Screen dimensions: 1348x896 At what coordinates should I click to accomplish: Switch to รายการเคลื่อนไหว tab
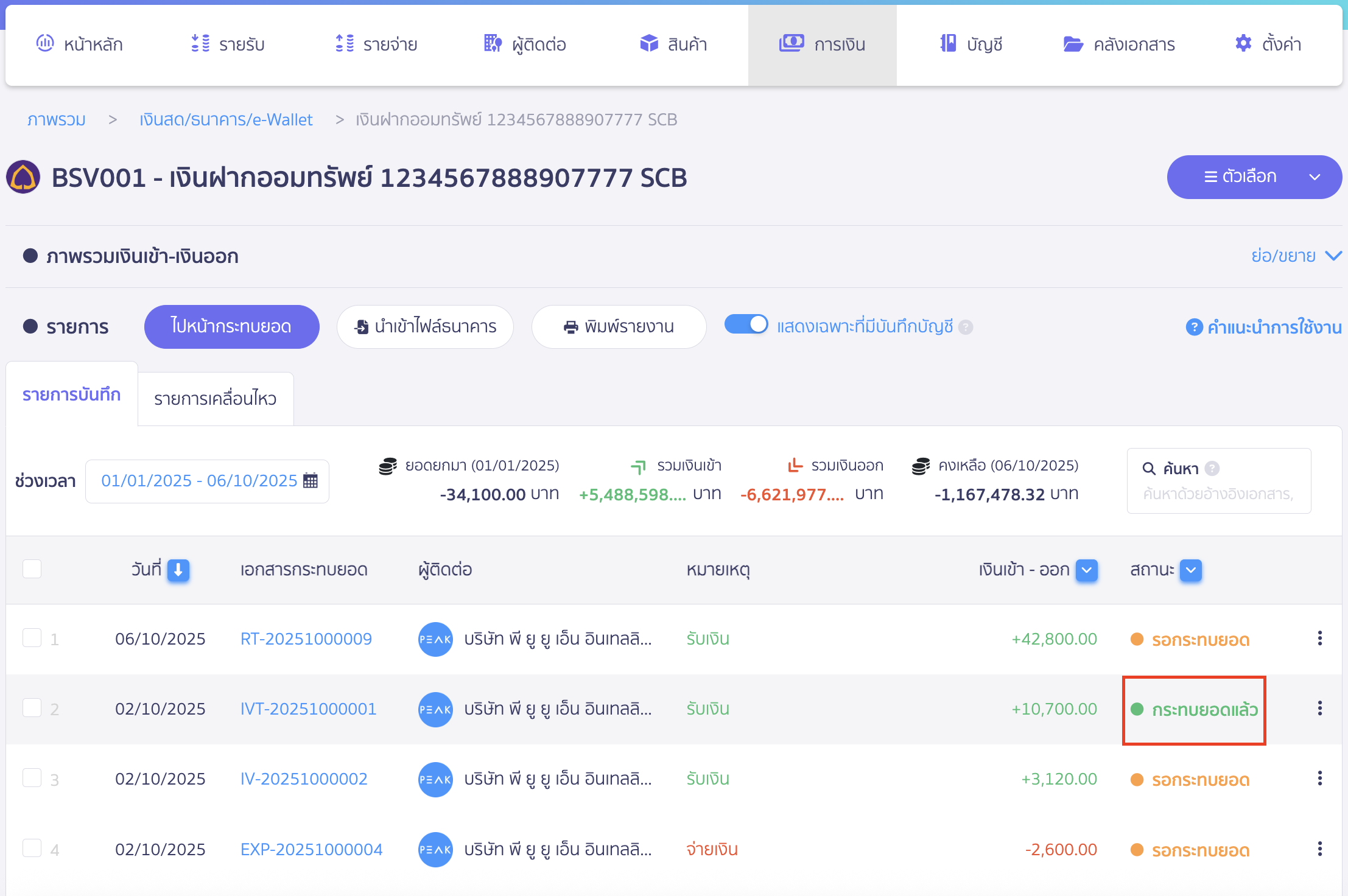tap(216, 399)
